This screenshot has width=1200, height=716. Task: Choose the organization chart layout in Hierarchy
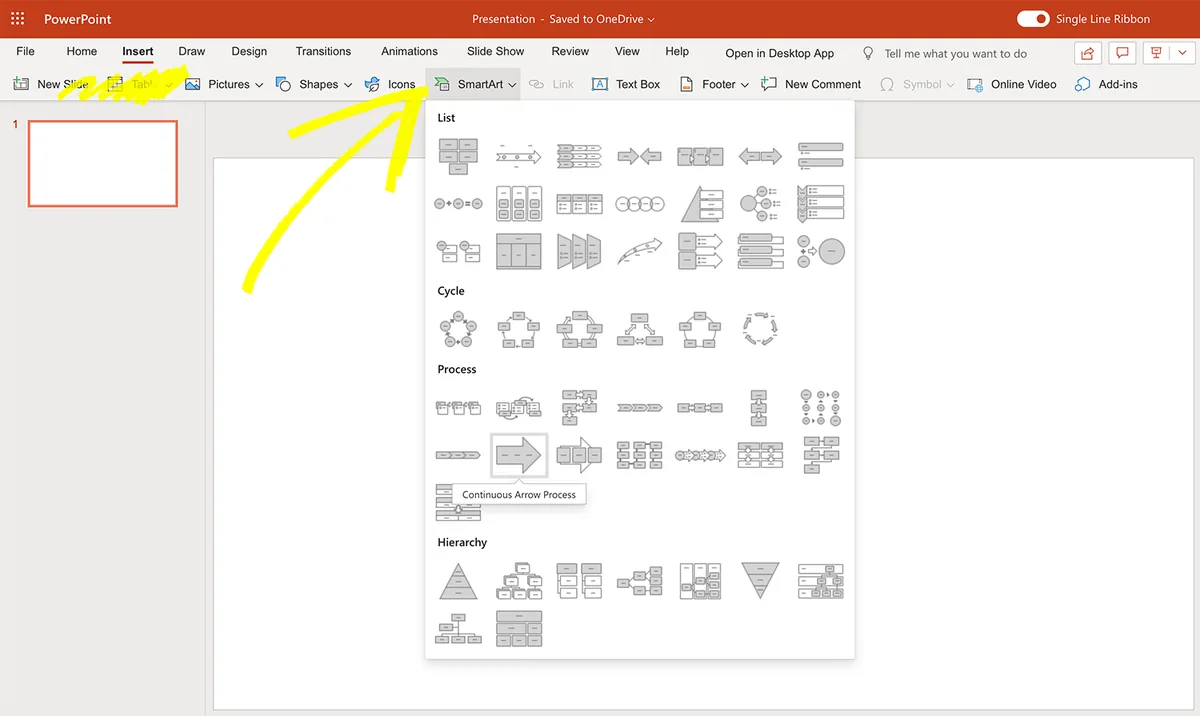point(459,628)
